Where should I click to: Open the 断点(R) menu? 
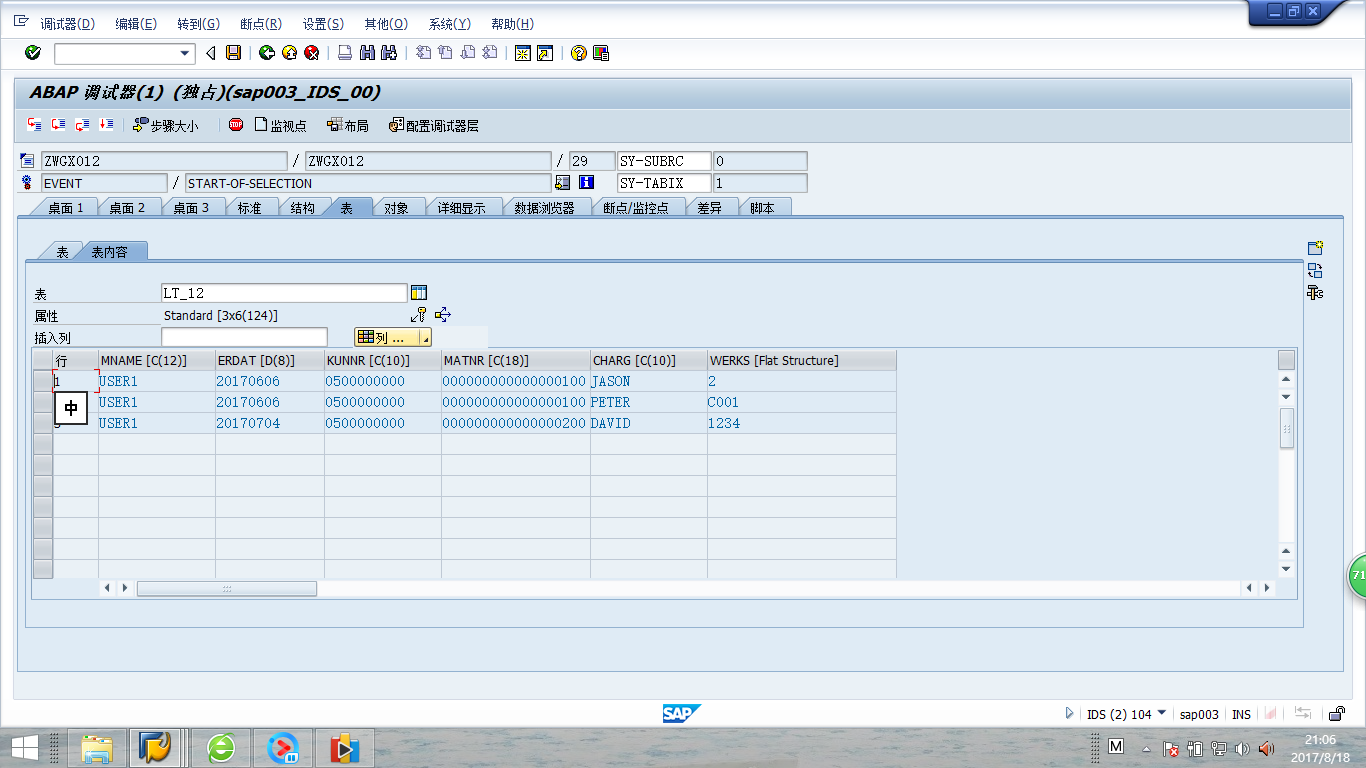[261, 24]
